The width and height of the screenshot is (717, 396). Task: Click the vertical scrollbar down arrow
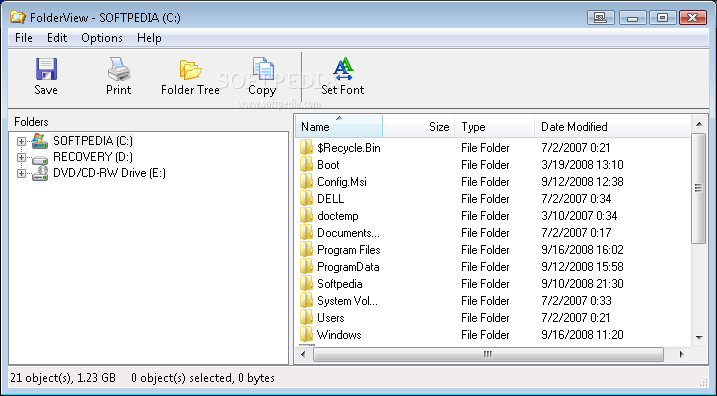[x=699, y=338]
